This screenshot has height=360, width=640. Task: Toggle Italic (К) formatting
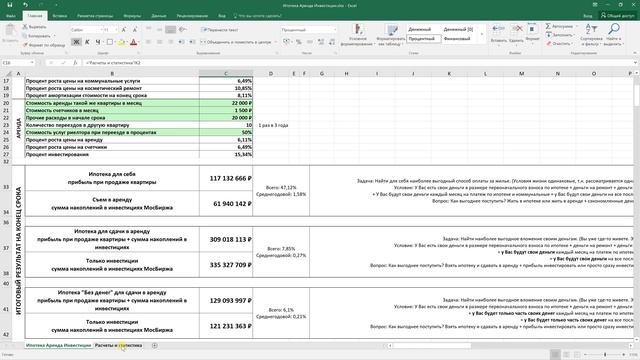pyautogui.click(x=87, y=42)
